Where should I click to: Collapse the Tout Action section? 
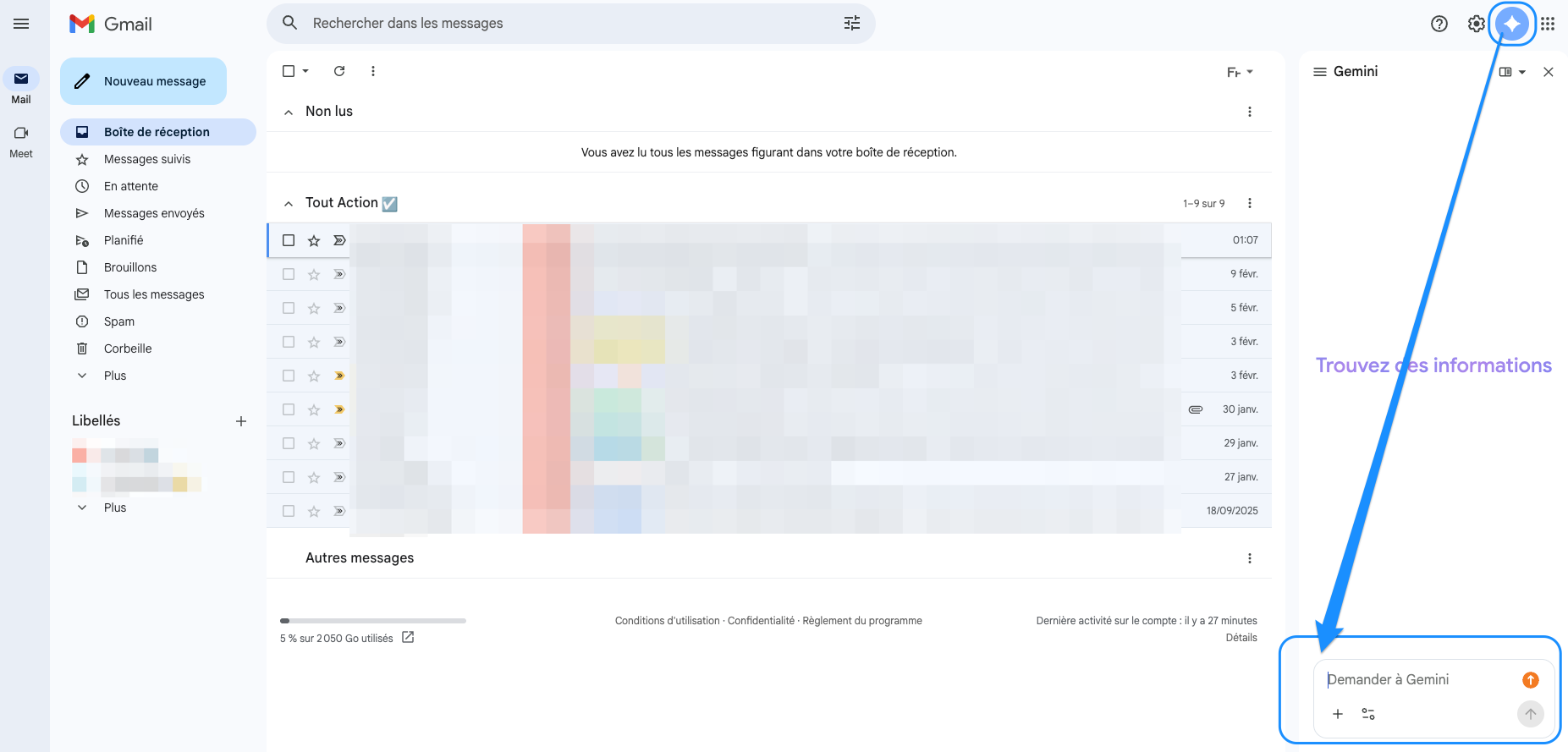click(289, 203)
